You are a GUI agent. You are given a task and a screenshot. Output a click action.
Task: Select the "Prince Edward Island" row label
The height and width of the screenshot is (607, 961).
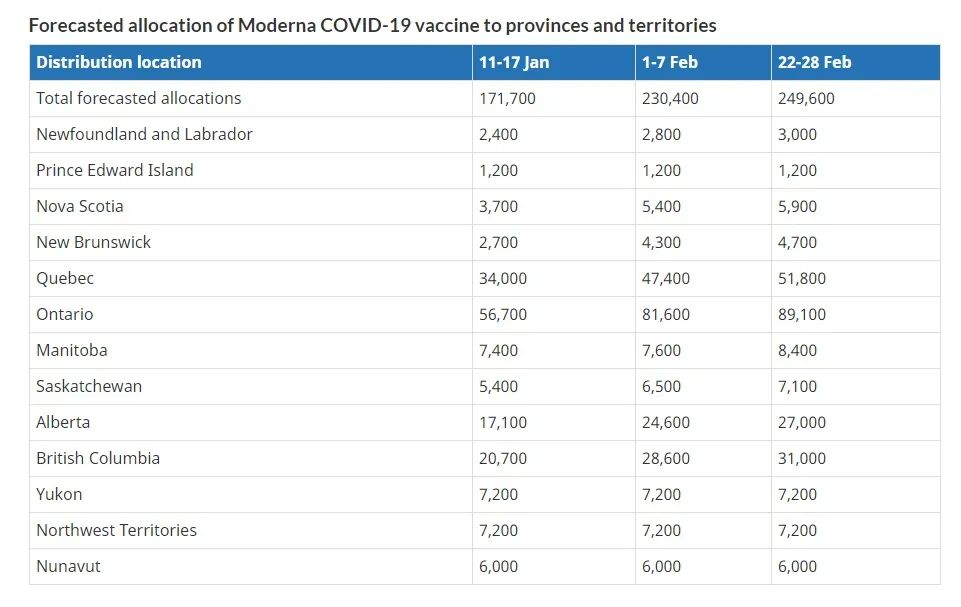(x=115, y=170)
